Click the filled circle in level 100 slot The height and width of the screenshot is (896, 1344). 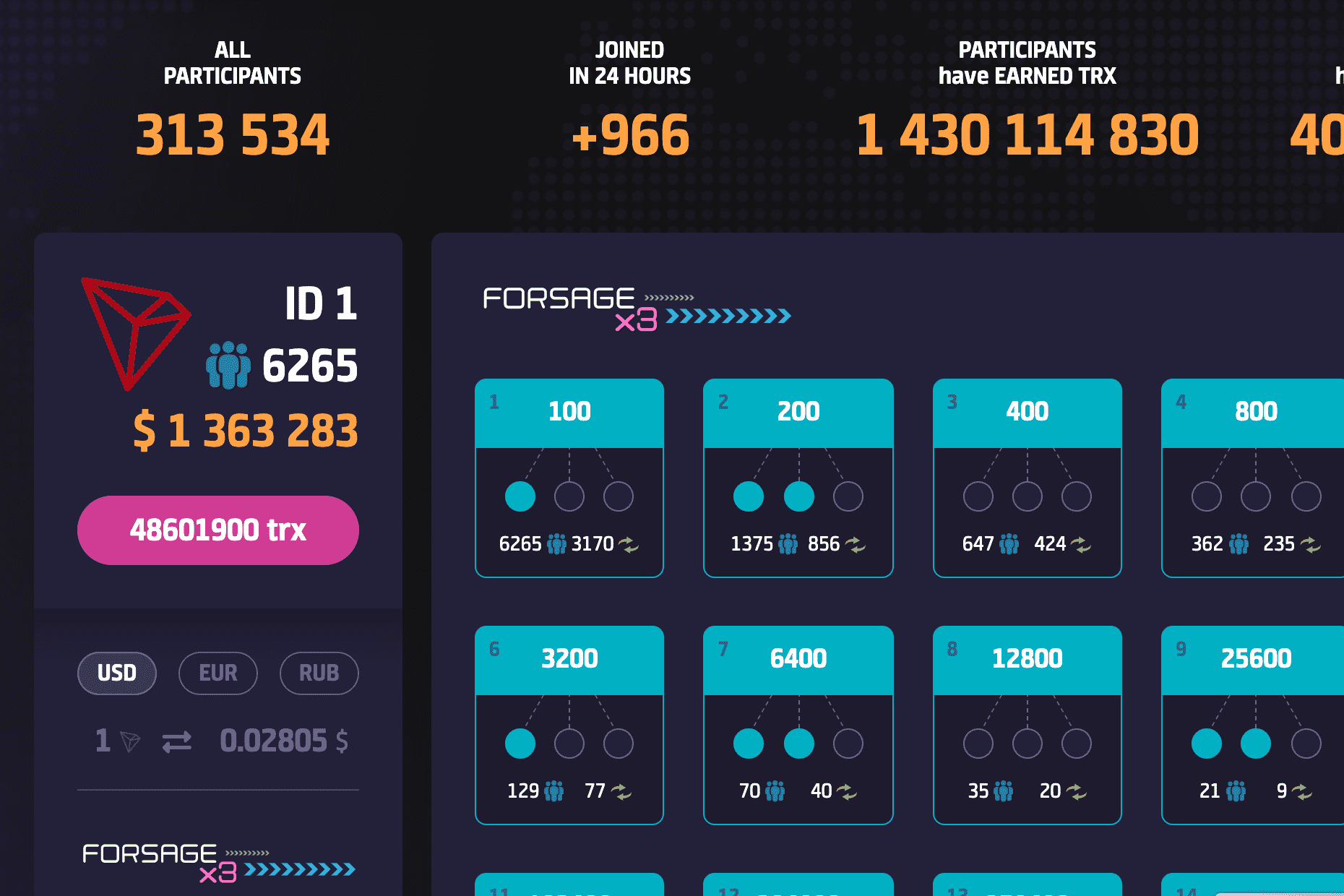click(520, 496)
